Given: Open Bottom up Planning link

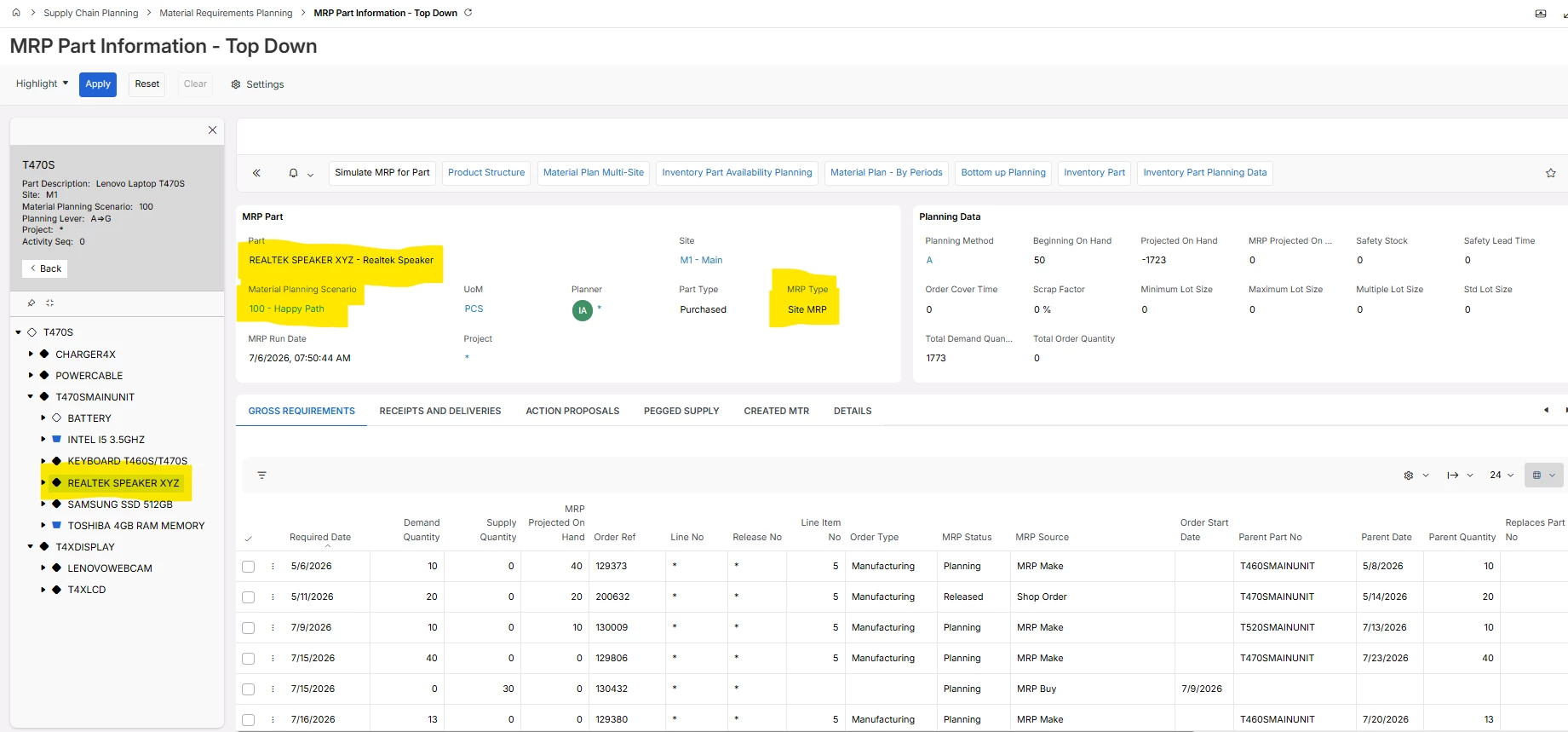Looking at the screenshot, I should 1003,173.
